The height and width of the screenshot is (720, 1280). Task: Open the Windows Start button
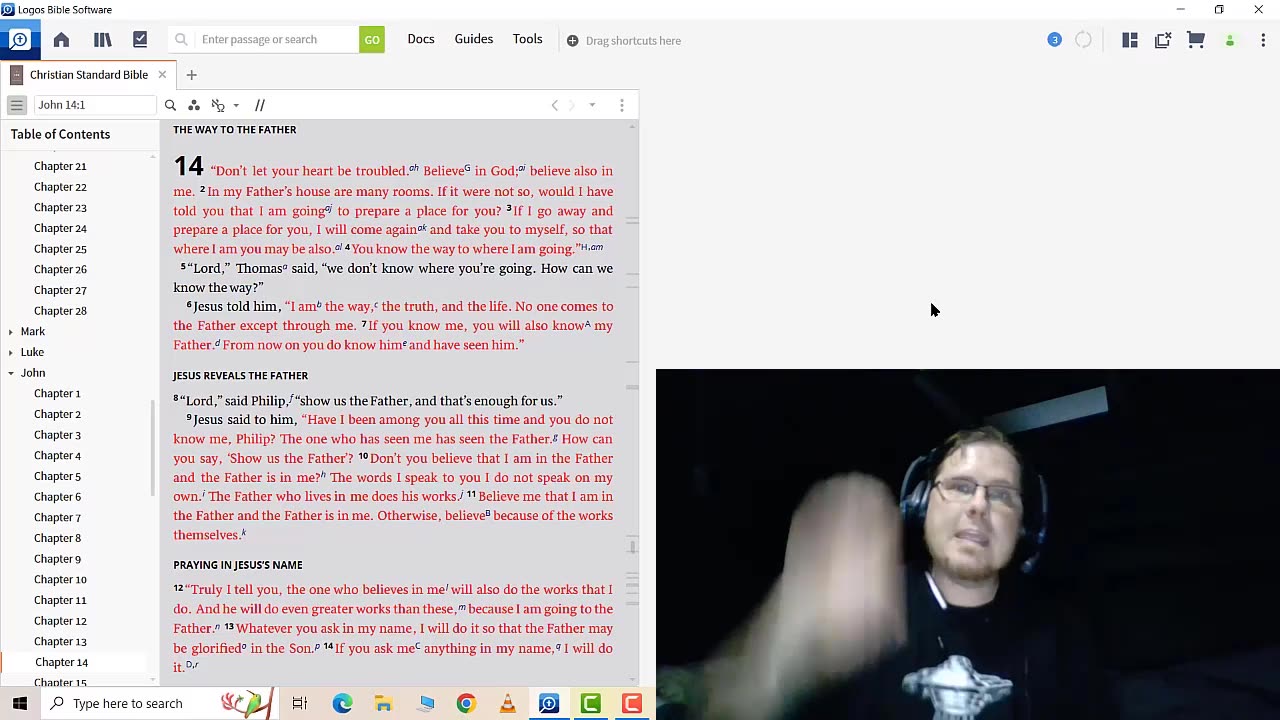(x=20, y=704)
